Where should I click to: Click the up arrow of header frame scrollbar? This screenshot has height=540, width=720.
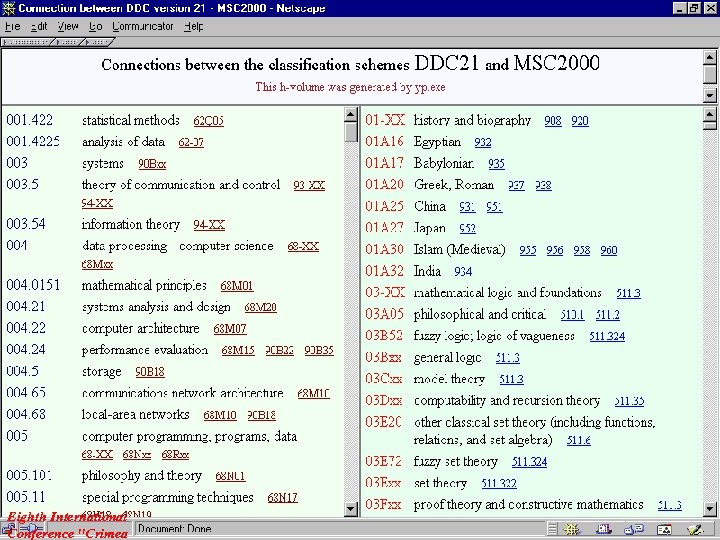[710, 58]
